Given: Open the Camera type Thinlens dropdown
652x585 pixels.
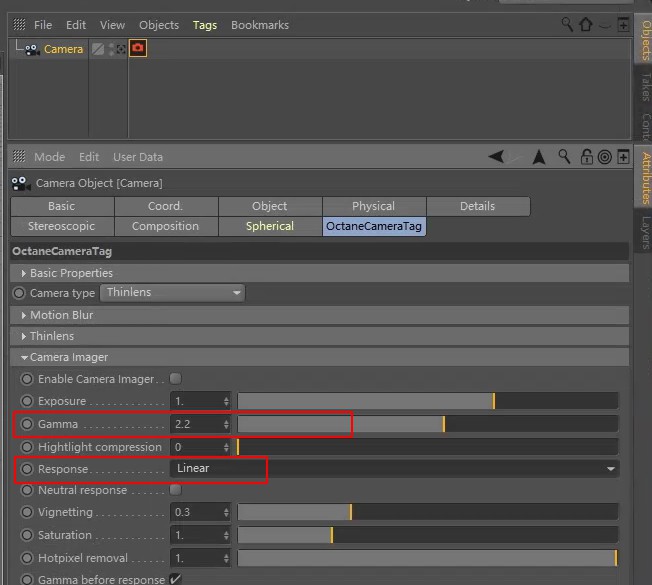Looking at the screenshot, I should (173, 293).
